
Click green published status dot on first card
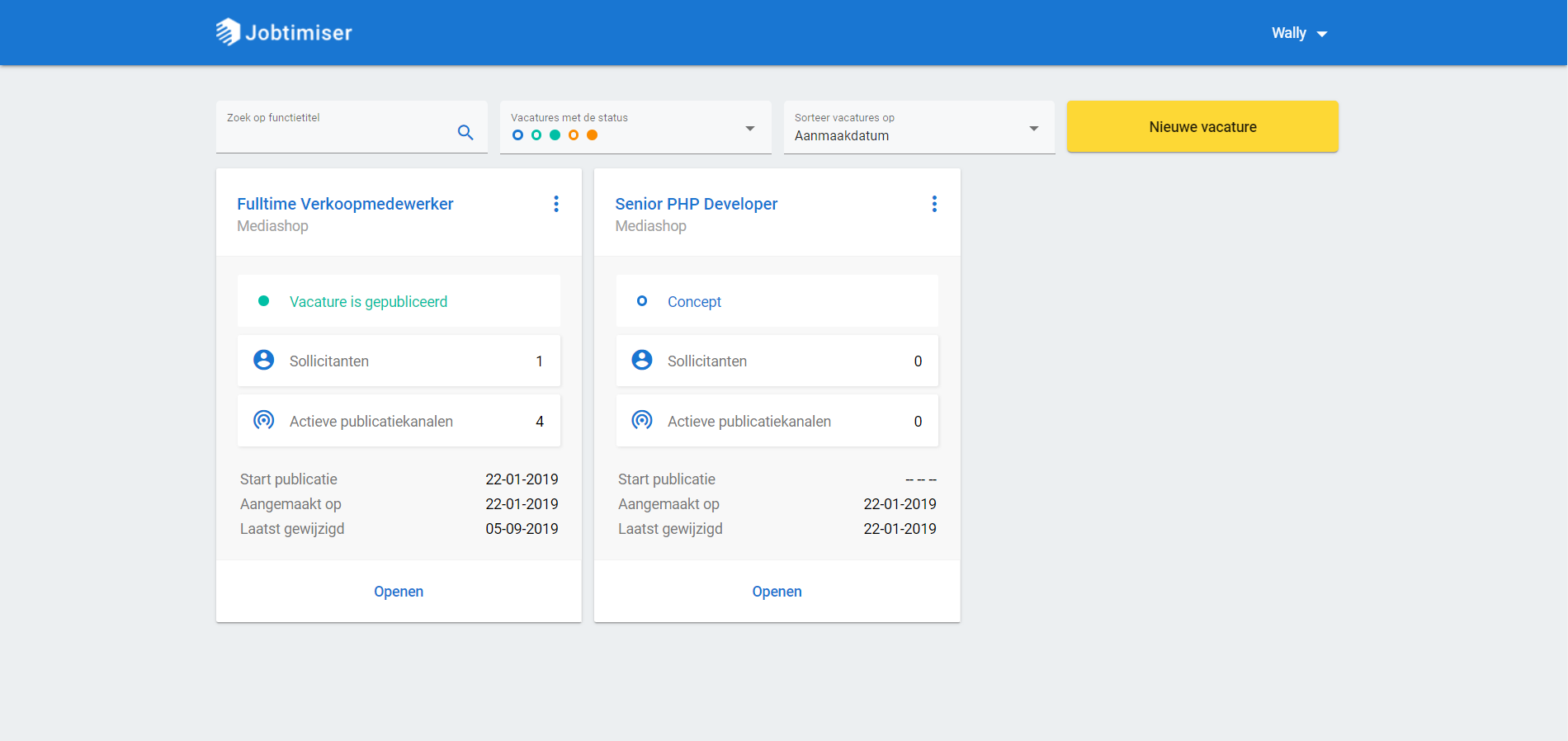[x=264, y=301]
